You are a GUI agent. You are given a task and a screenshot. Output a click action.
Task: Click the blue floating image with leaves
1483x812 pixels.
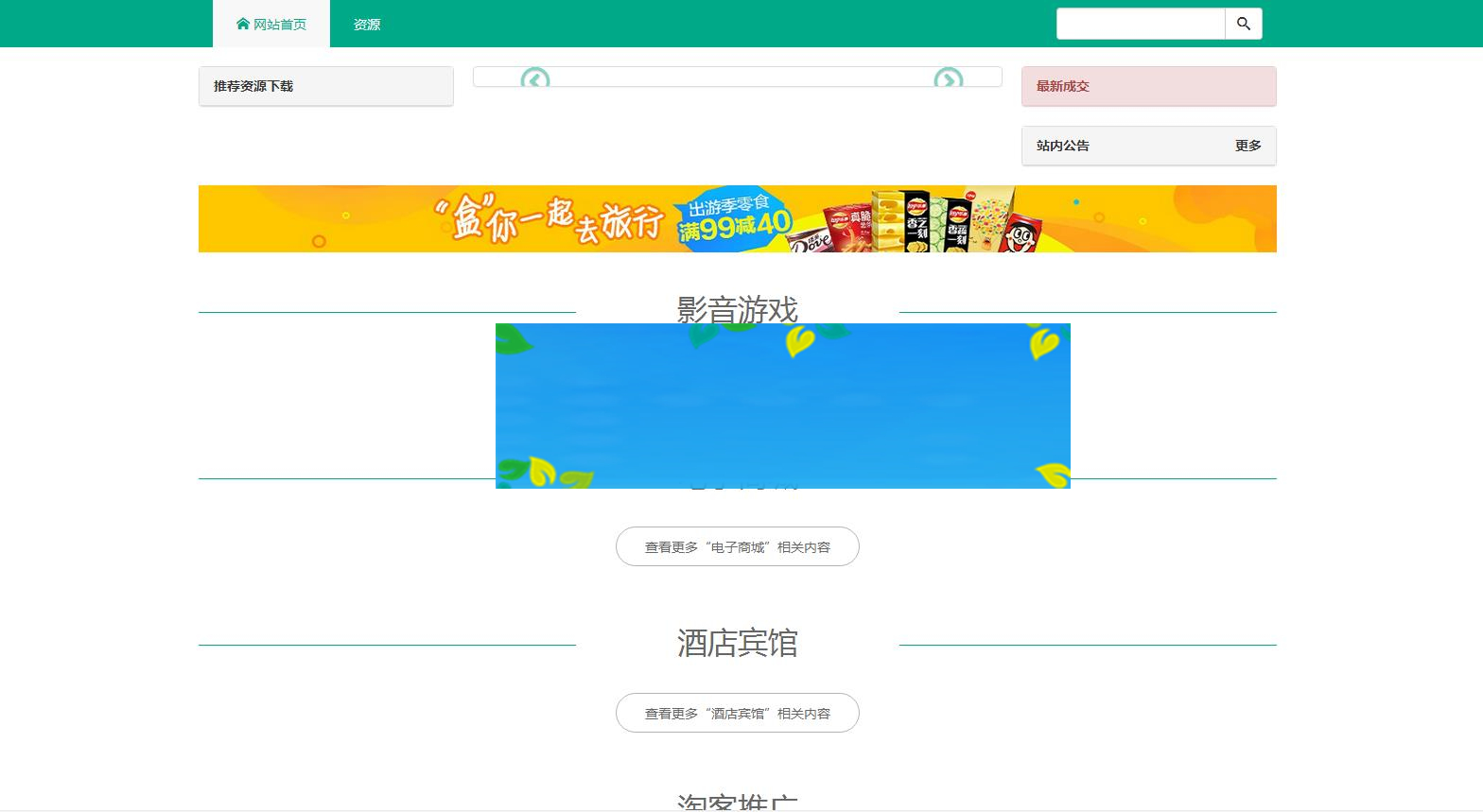pyautogui.click(x=782, y=406)
